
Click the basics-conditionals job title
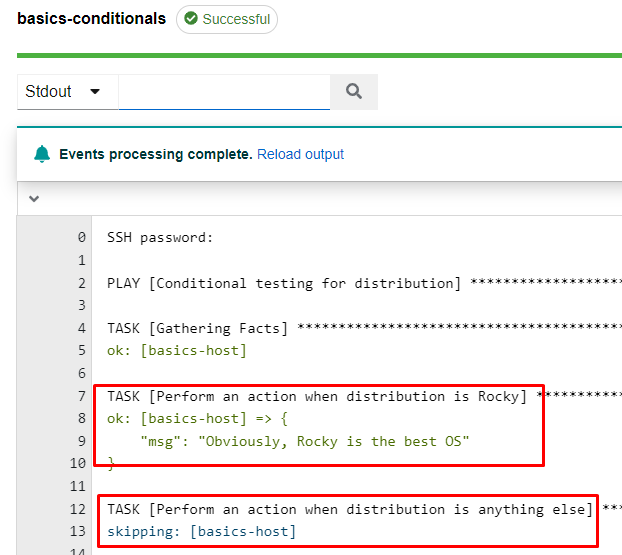(92, 18)
